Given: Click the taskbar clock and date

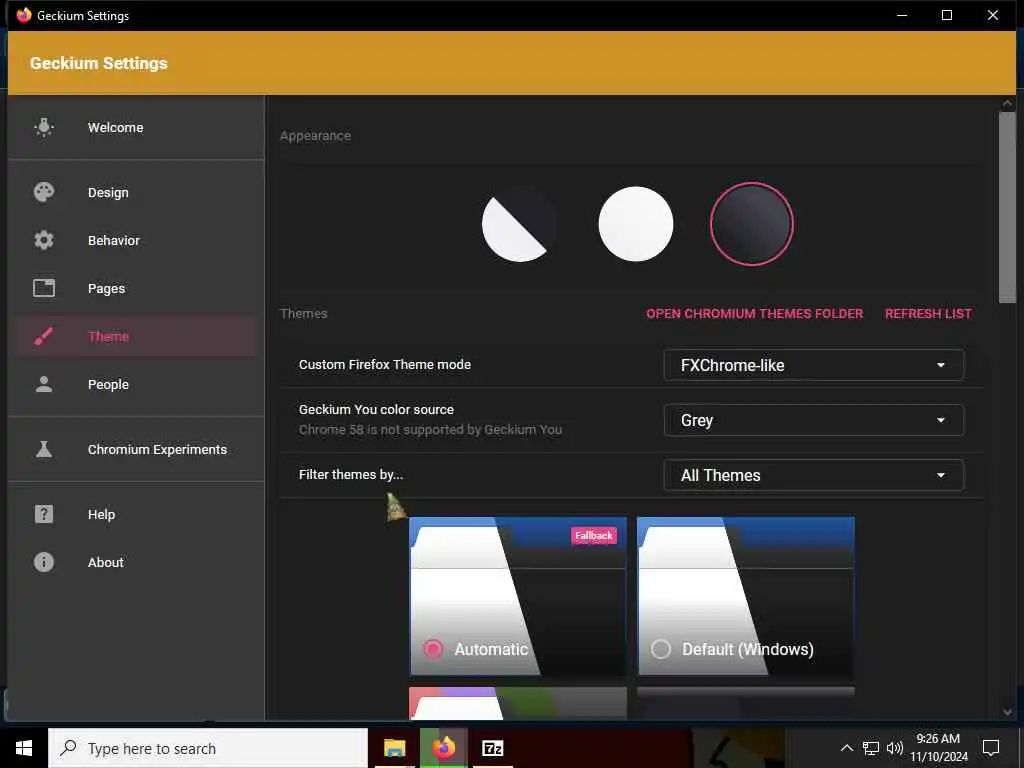Looking at the screenshot, I should pyautogui.click(x=938, y=748).
